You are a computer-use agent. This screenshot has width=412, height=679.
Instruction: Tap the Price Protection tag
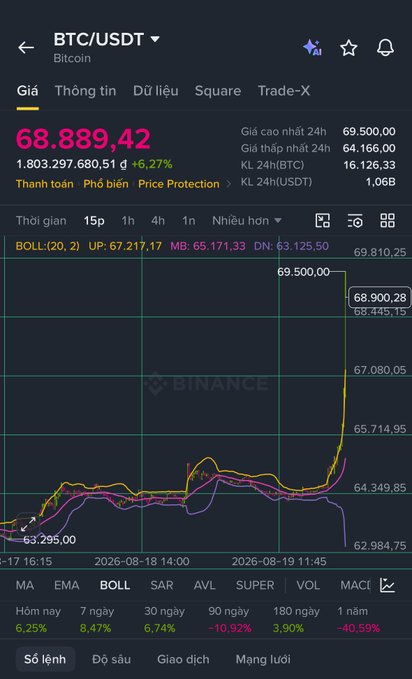pyautogui.click(x=179, y=184)
